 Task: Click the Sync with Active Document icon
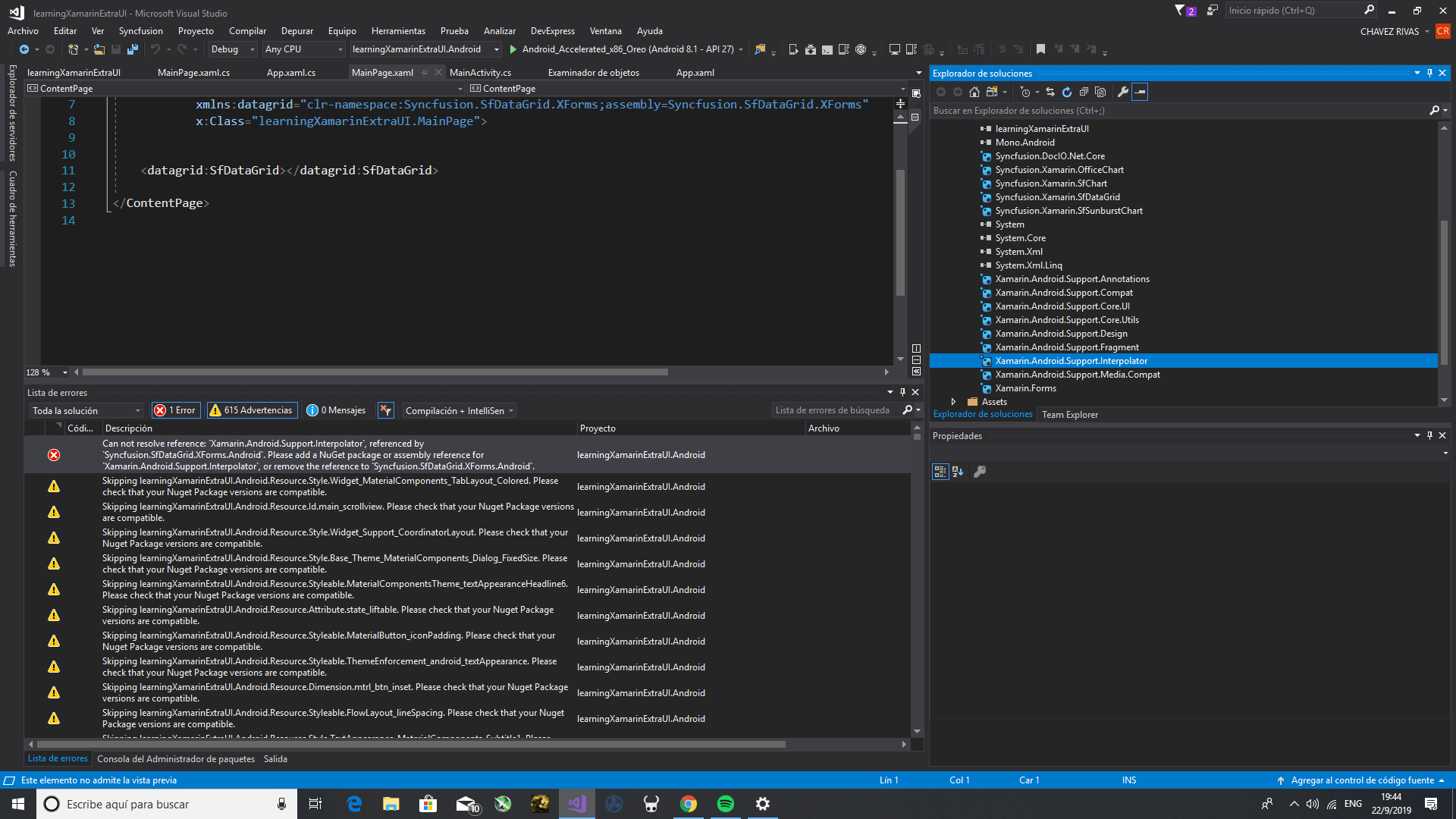[1050, 92]
